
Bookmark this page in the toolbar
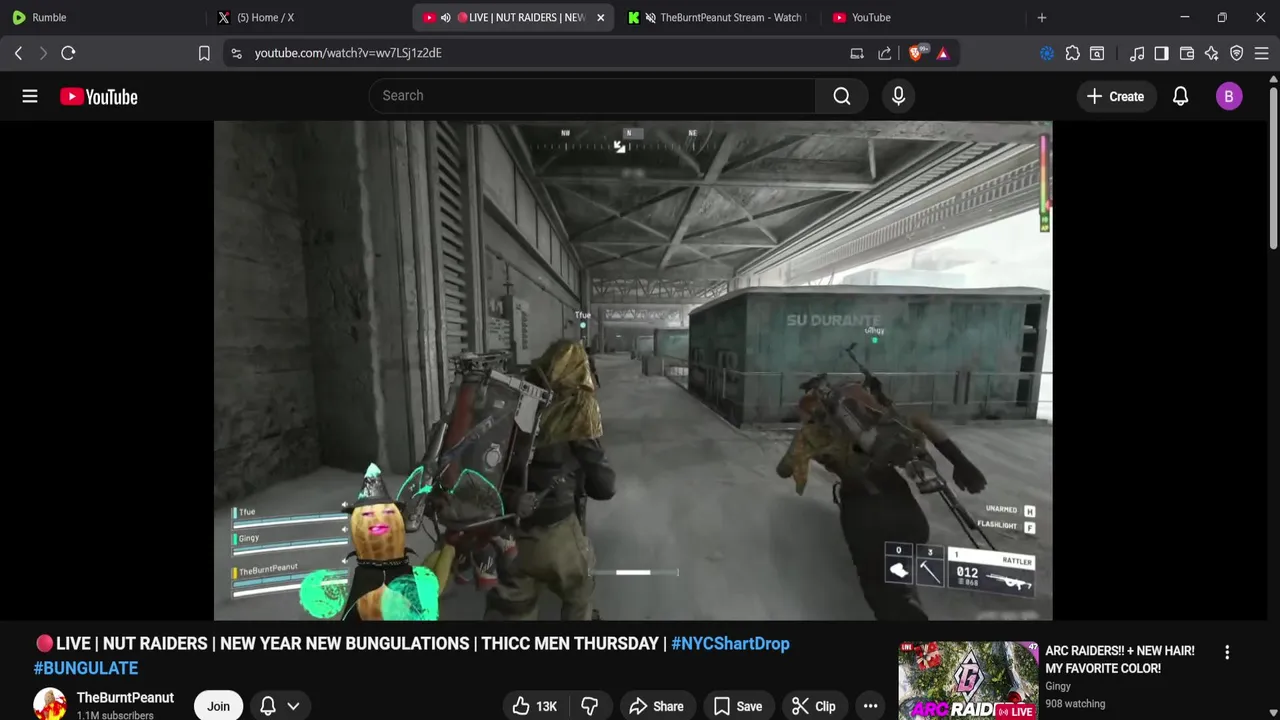pyautogui.click(x=204, y=53)
